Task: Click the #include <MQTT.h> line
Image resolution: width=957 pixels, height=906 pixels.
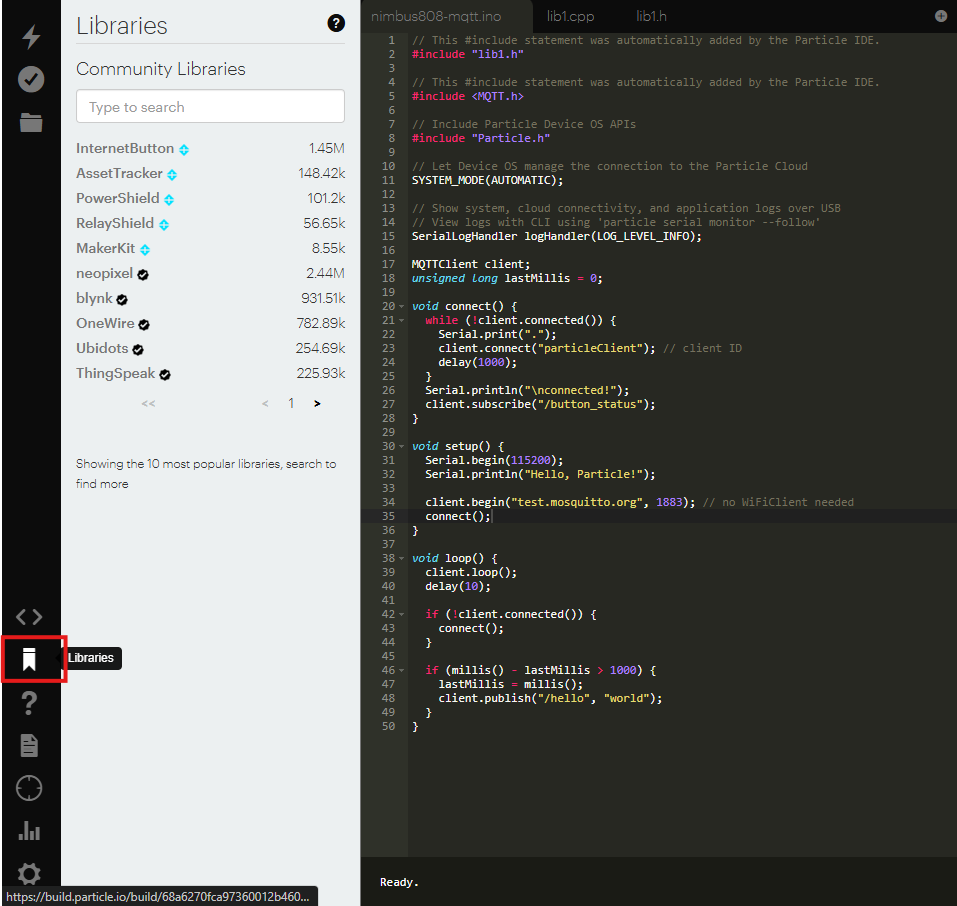Action: 468,96
